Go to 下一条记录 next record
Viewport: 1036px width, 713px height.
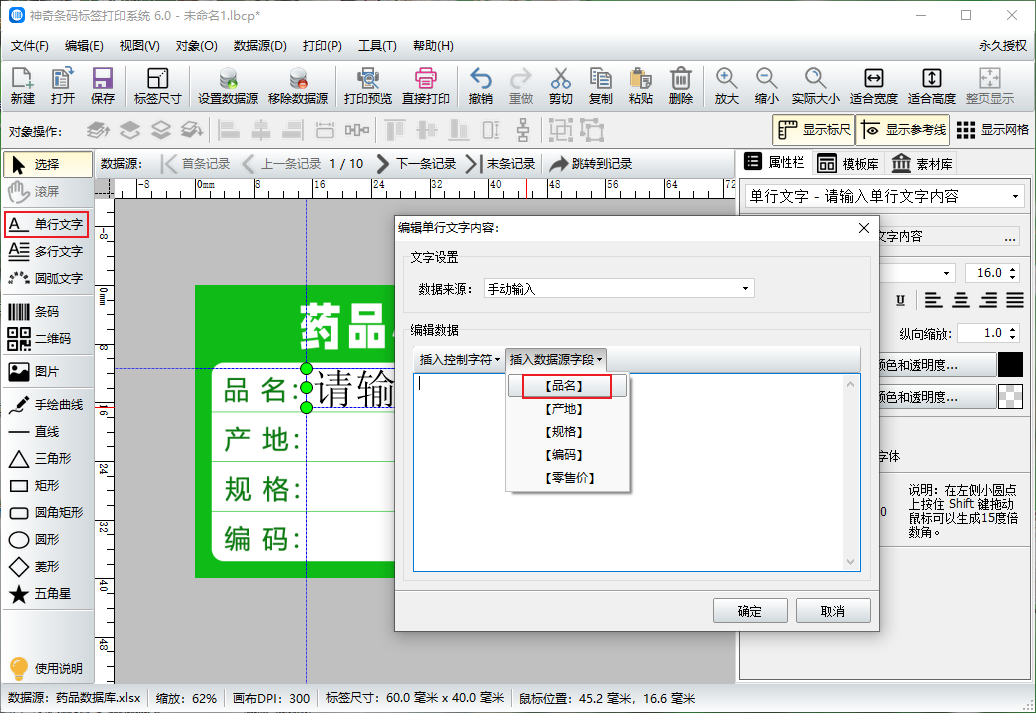(x=416, y=164)
